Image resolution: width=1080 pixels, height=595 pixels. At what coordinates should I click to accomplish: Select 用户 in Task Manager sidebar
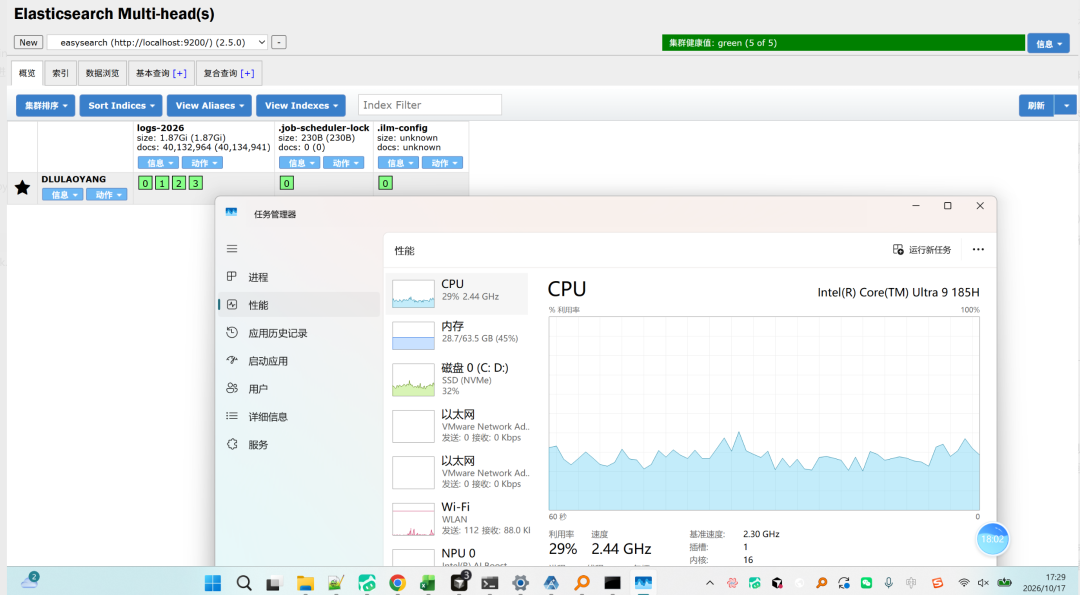(x=298, y=388)
